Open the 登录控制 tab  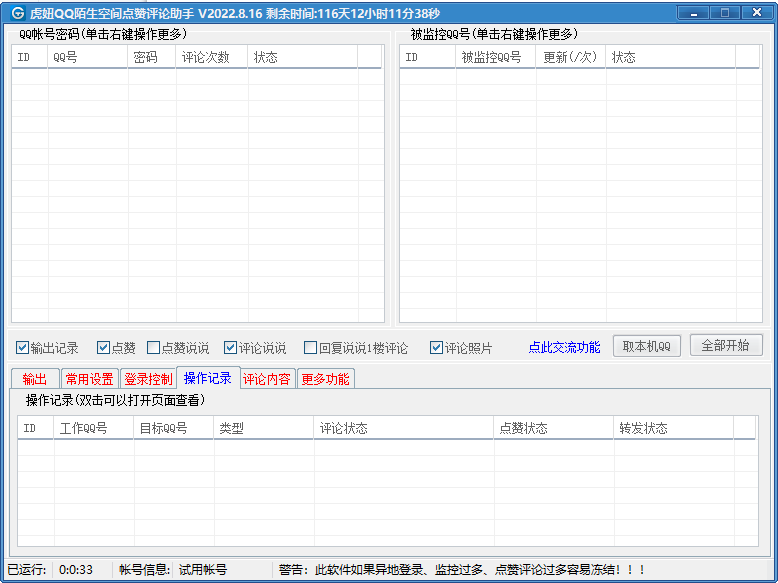click(148, 379)
